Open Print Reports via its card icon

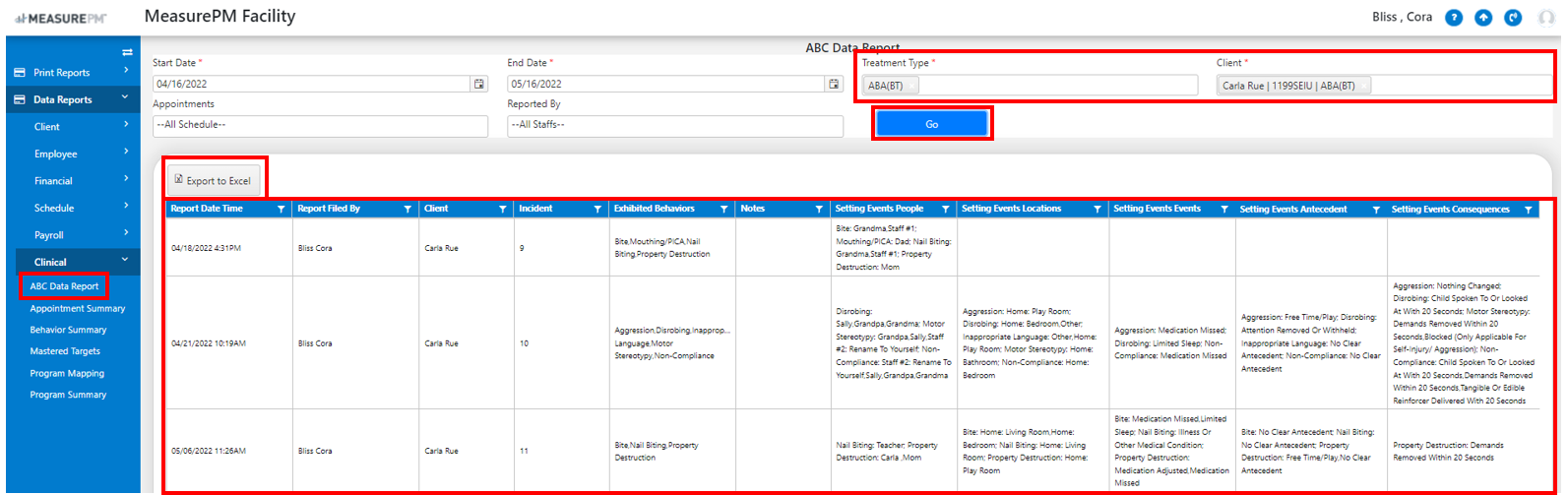20,73
